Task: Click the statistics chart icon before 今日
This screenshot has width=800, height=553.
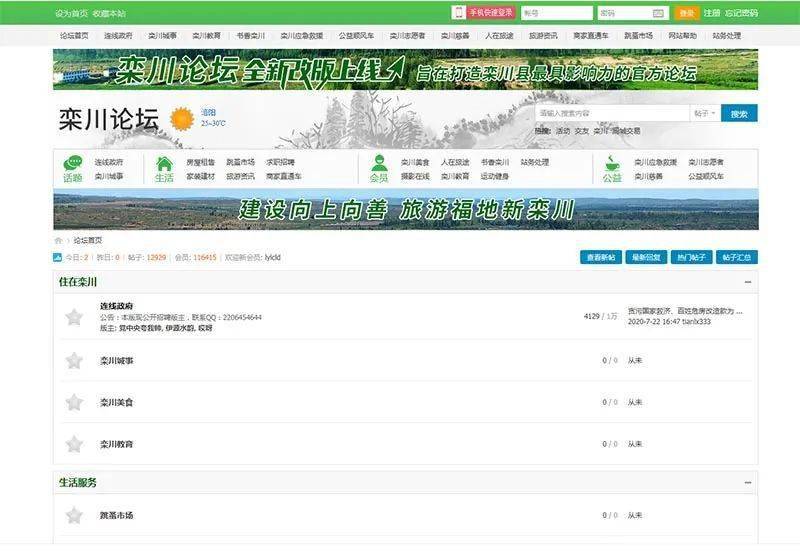Action: [57, 258]
